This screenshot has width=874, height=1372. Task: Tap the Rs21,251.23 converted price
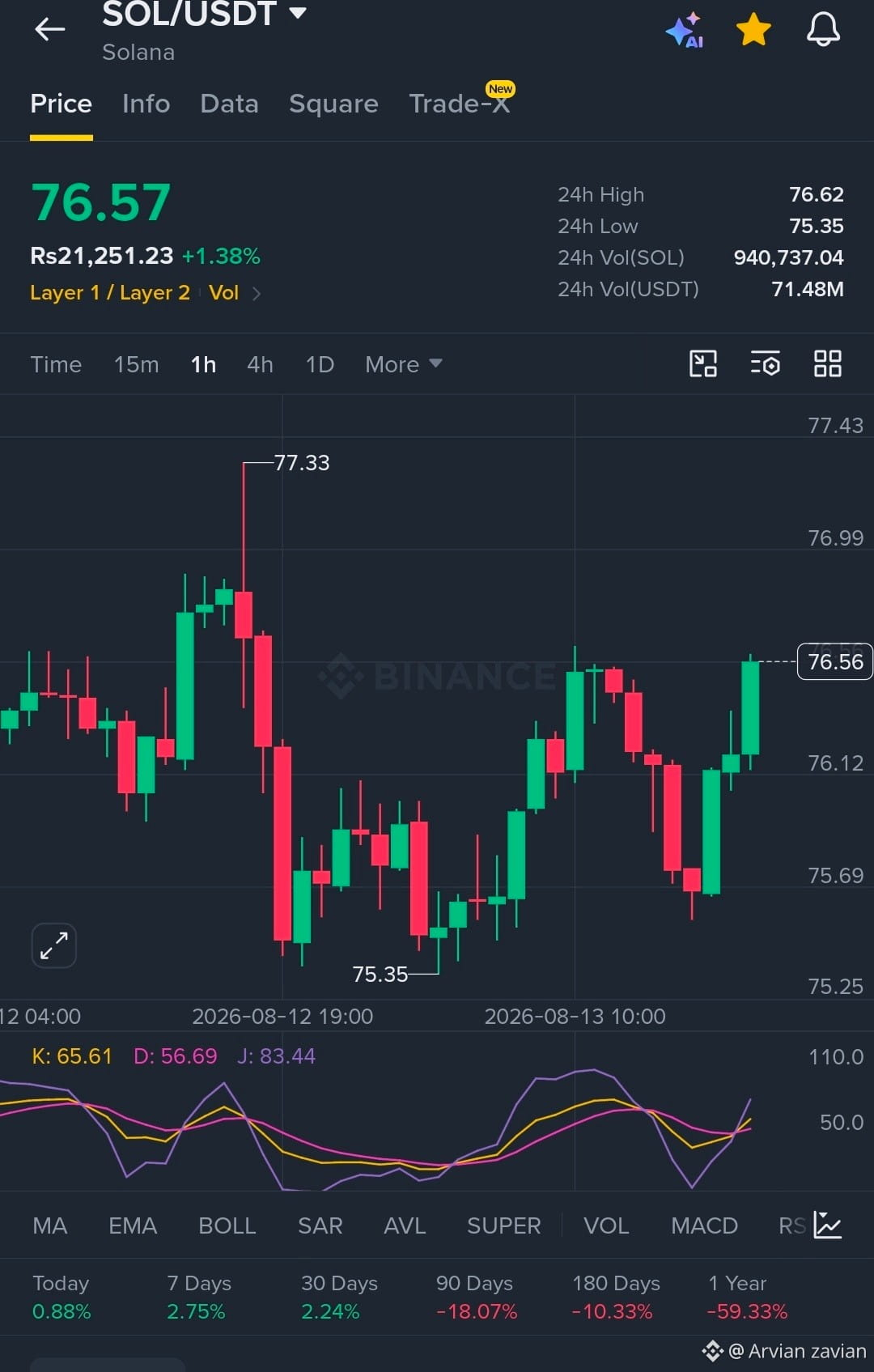pyautogui.click(x=102, y=256)
